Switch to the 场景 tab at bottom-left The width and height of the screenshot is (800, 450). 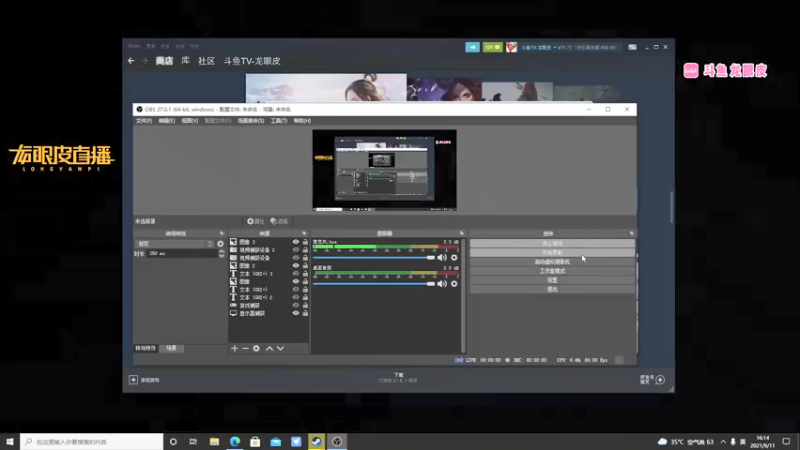tap(171, 348)
